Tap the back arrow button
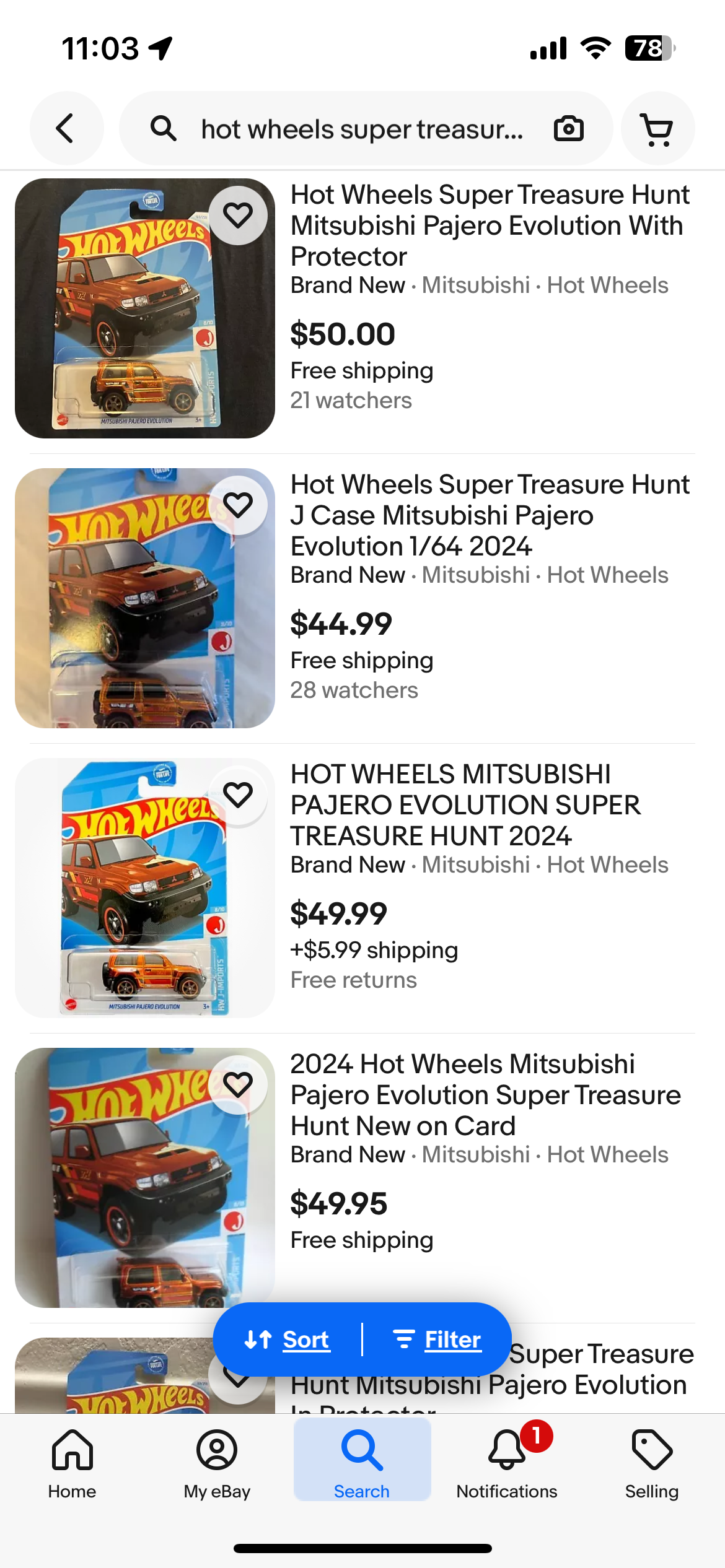Viewport: 725px width, 1568px height. [x=66, y=129]
